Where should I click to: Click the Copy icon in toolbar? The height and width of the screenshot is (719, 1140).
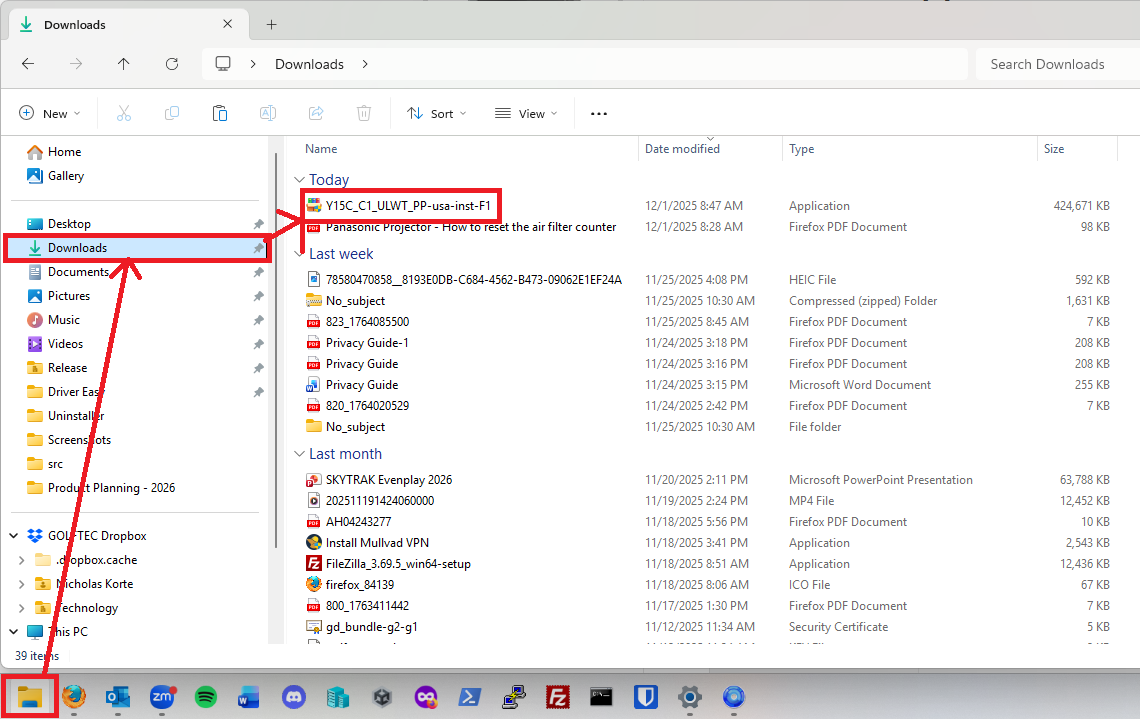click(172, 113)
